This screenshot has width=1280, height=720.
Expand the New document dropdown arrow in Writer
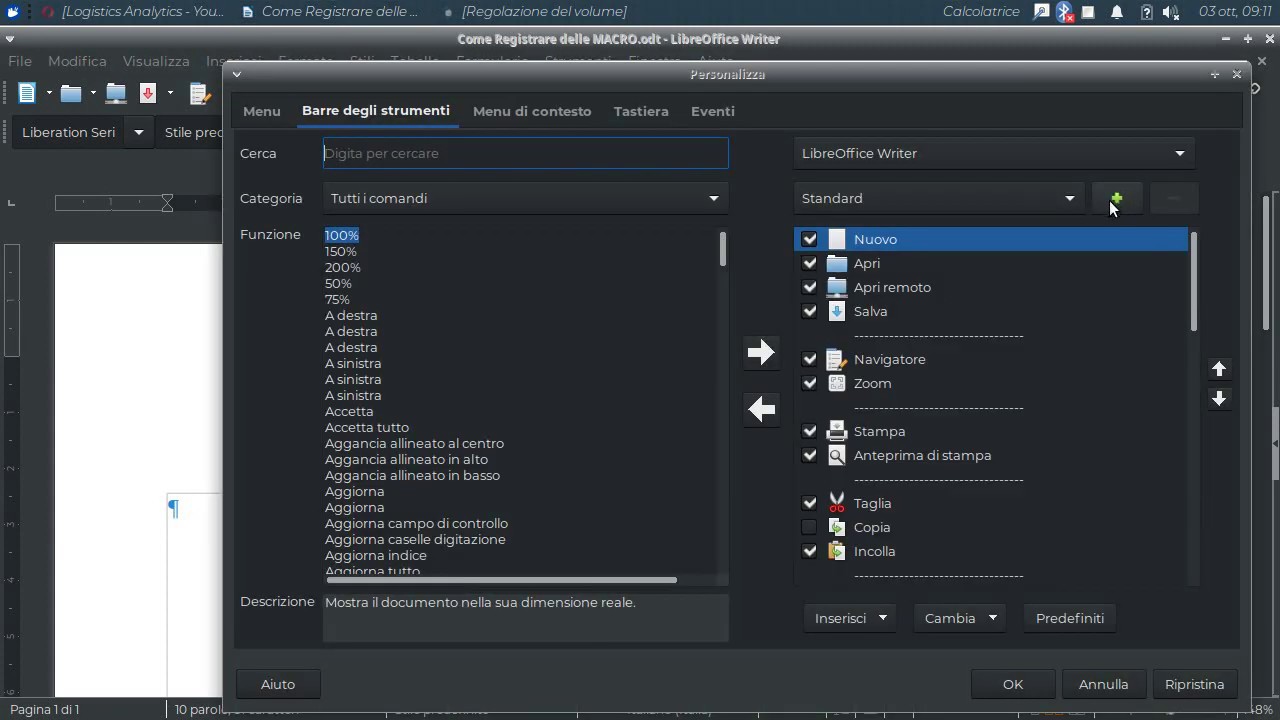(48, 93)
